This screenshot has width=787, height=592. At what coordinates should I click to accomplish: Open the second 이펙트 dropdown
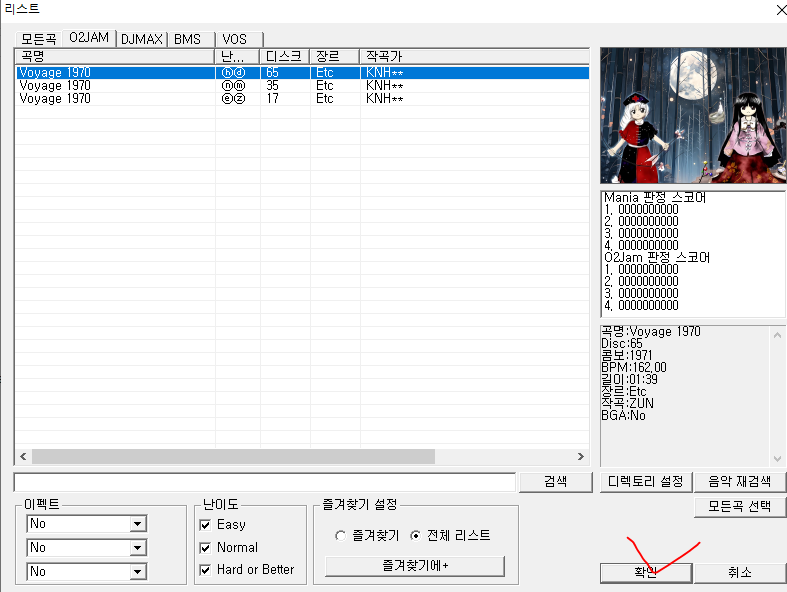[86, 547]
